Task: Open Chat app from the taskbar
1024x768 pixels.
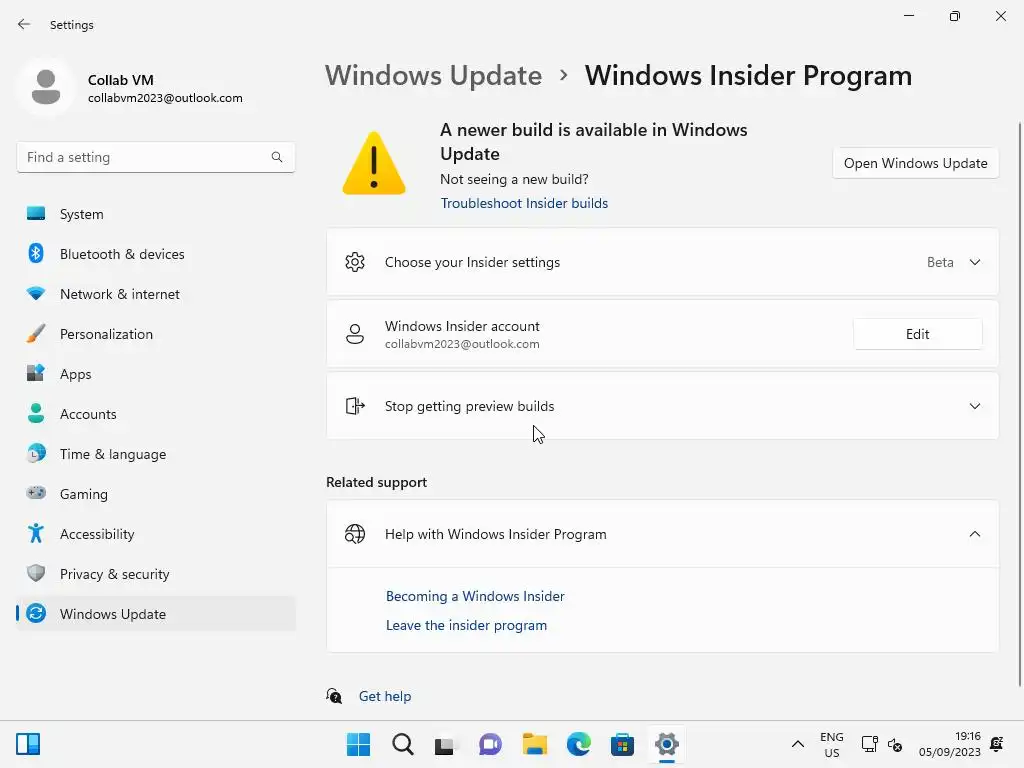Action: tap(490, 744)
